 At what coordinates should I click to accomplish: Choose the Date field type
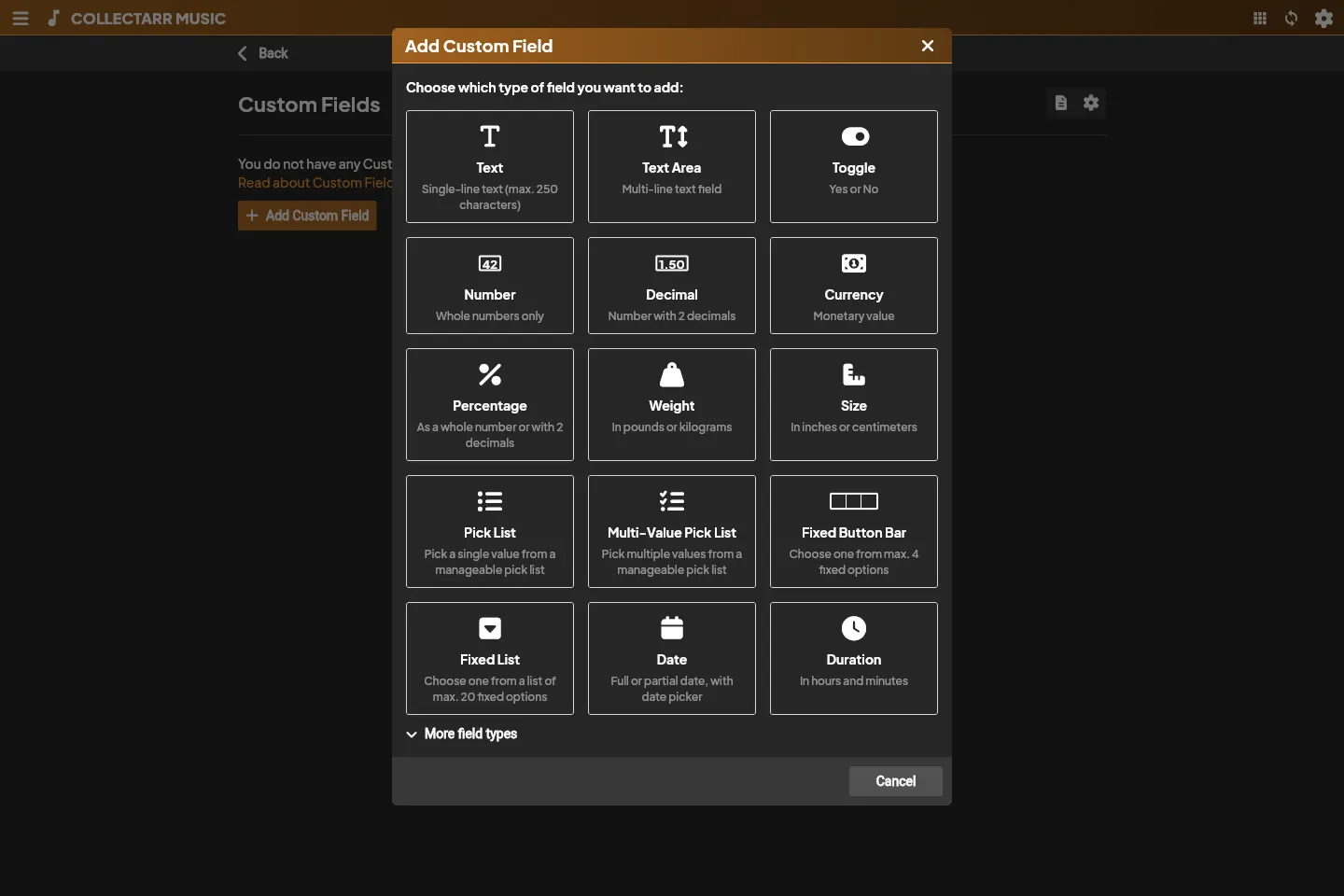672,658
